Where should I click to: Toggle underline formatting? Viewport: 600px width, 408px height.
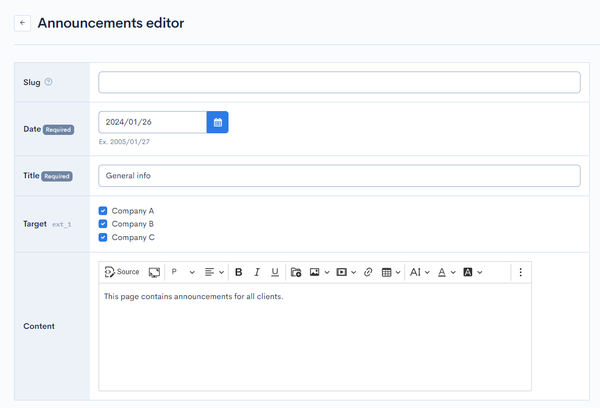[x=275, y=272]
